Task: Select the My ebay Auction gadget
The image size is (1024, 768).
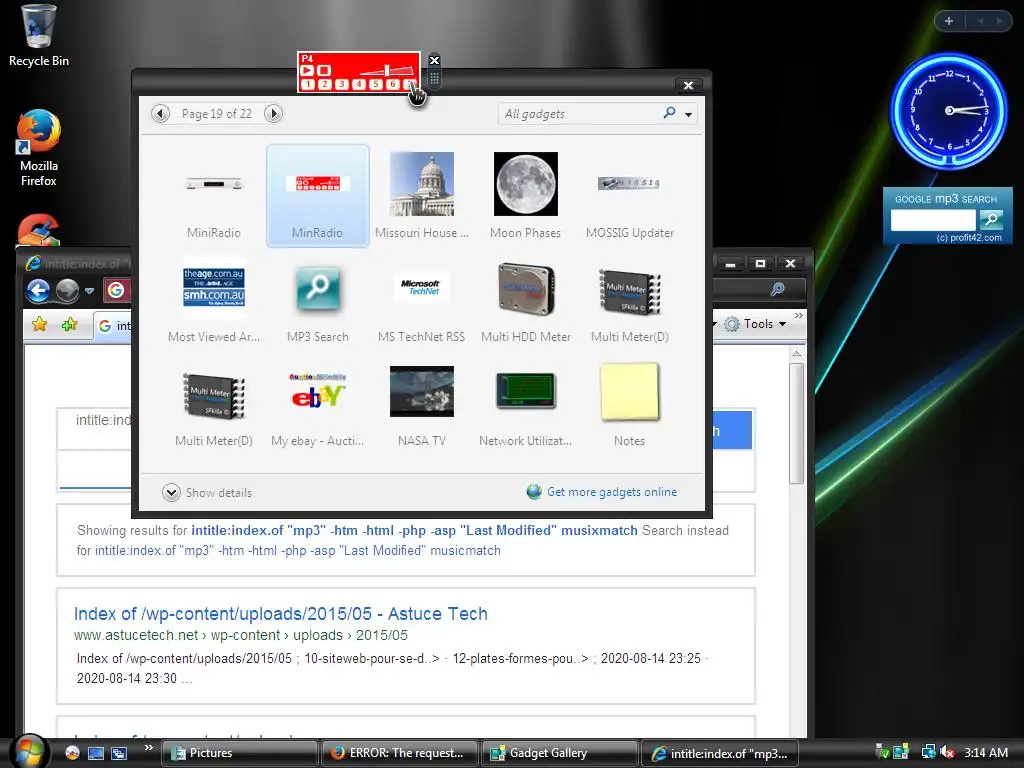Action: 317,405
